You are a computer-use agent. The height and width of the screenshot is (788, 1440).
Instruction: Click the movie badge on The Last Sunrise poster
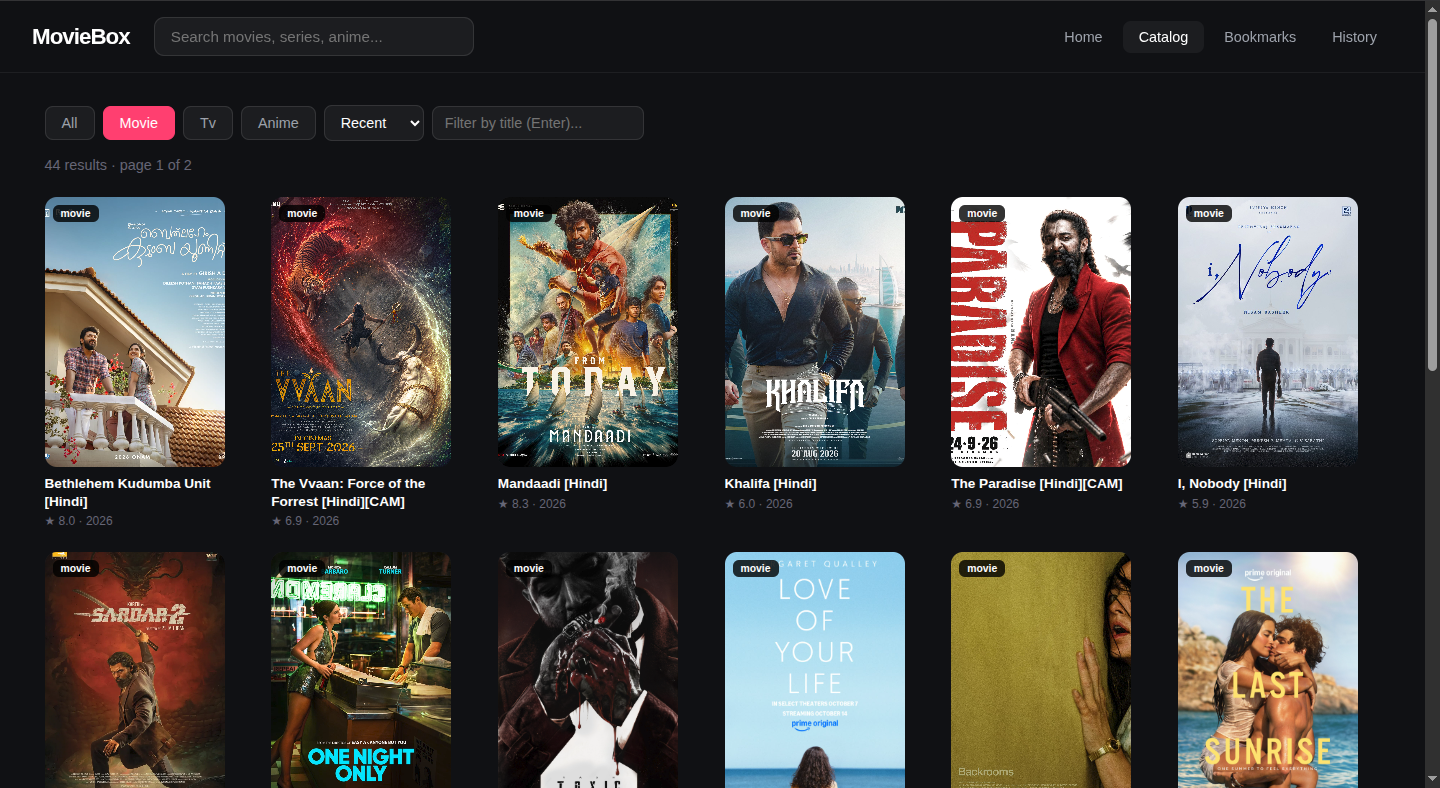click(x=1209, y=568)
